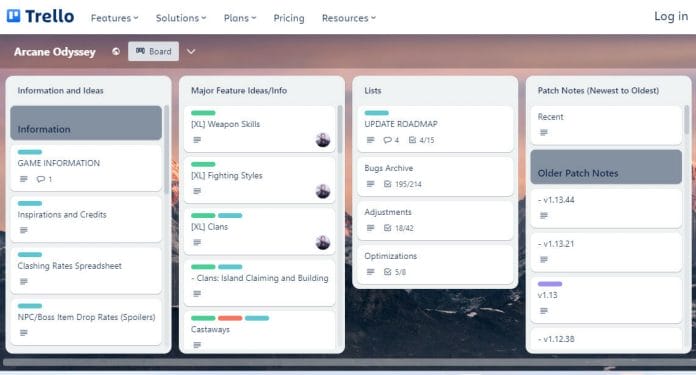The image size is (696, 375).
Task: Click description icon on Inspirations and Credits card
Action: pyautogui.click(x=24, y=230)
